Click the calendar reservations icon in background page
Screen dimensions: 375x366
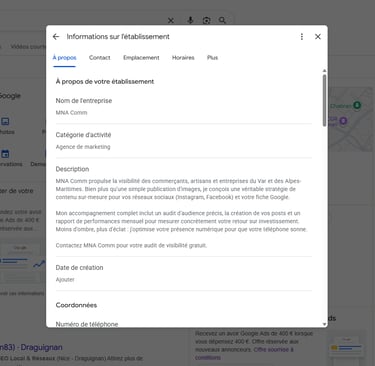click(x=5, y=154)
